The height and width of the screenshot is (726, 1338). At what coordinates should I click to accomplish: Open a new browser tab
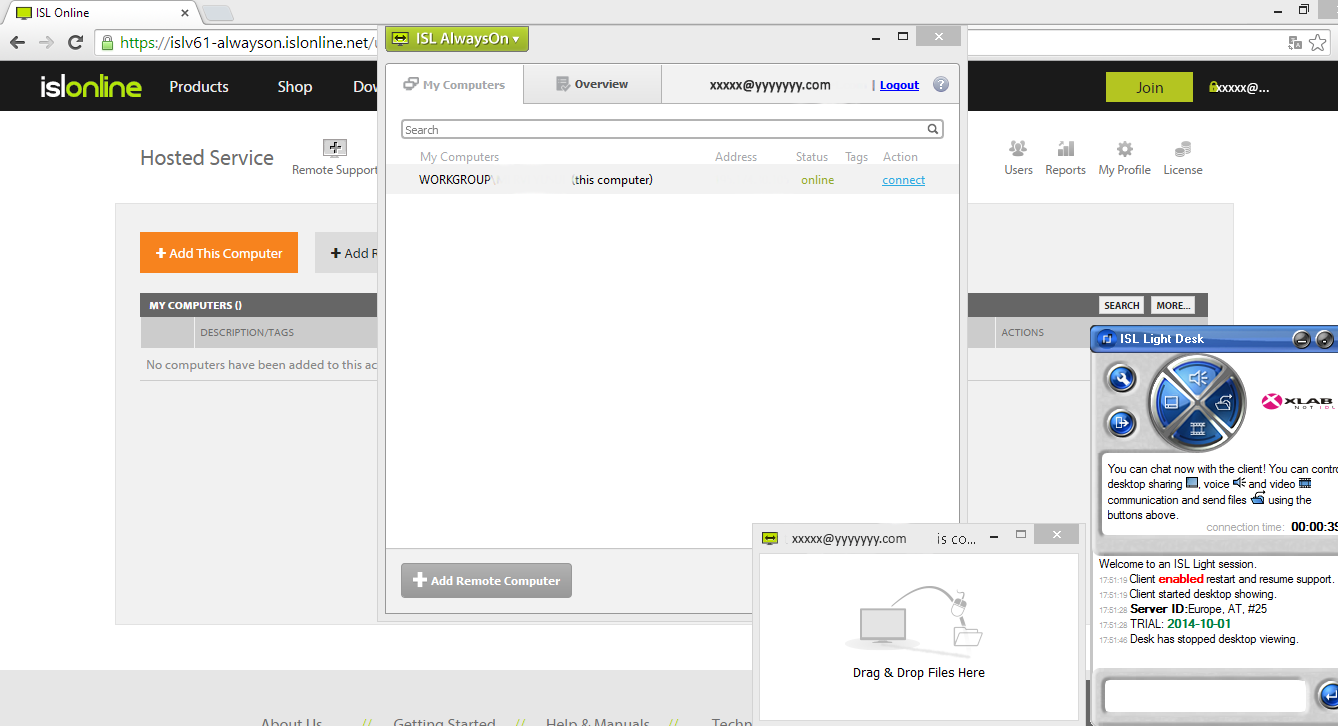[x=218, y=13]
